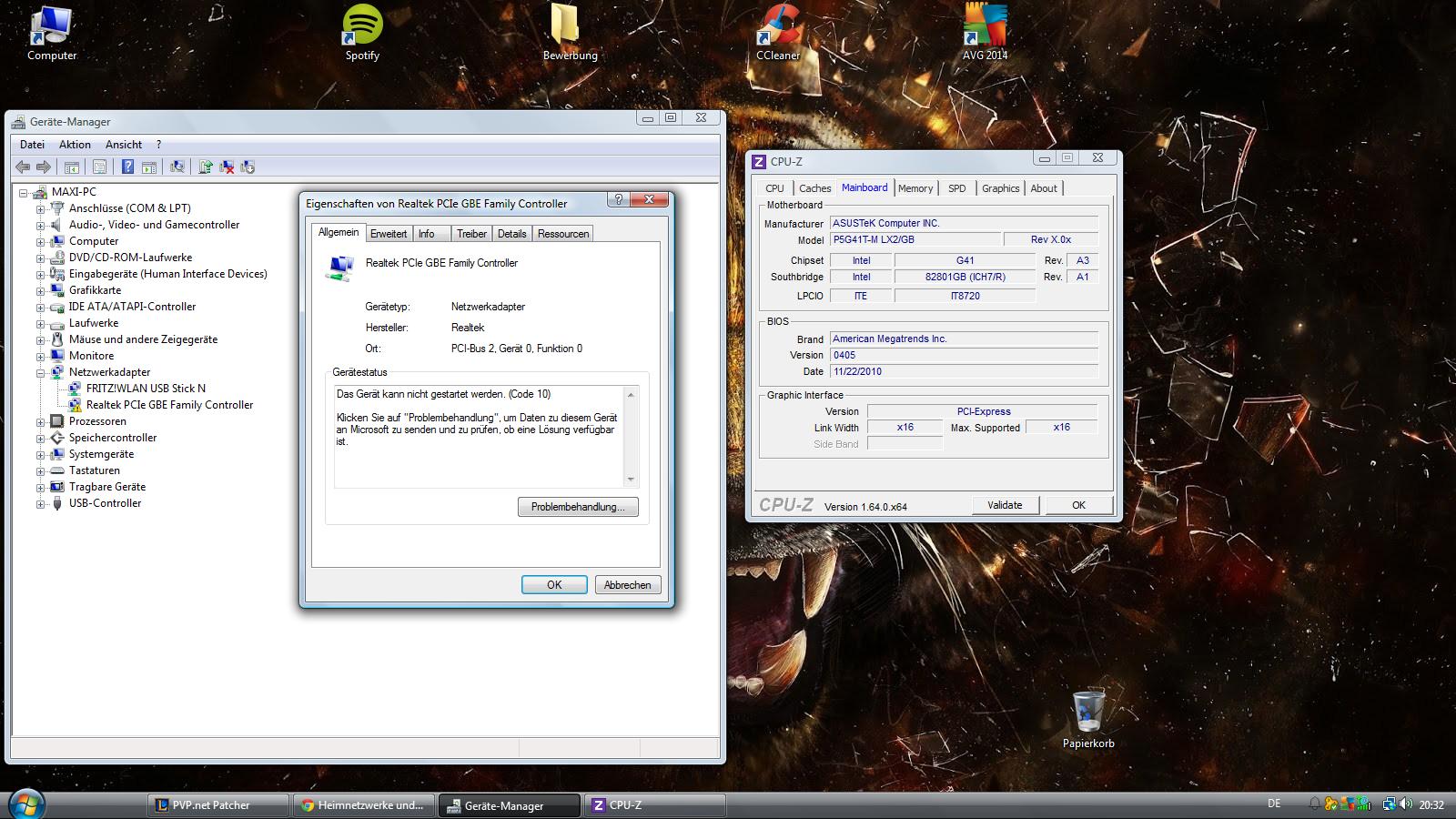This screenshot has width=1456, height=819.
Task: Switch to the Graphics tab in CPU-Z
Action: point(1000,188)
